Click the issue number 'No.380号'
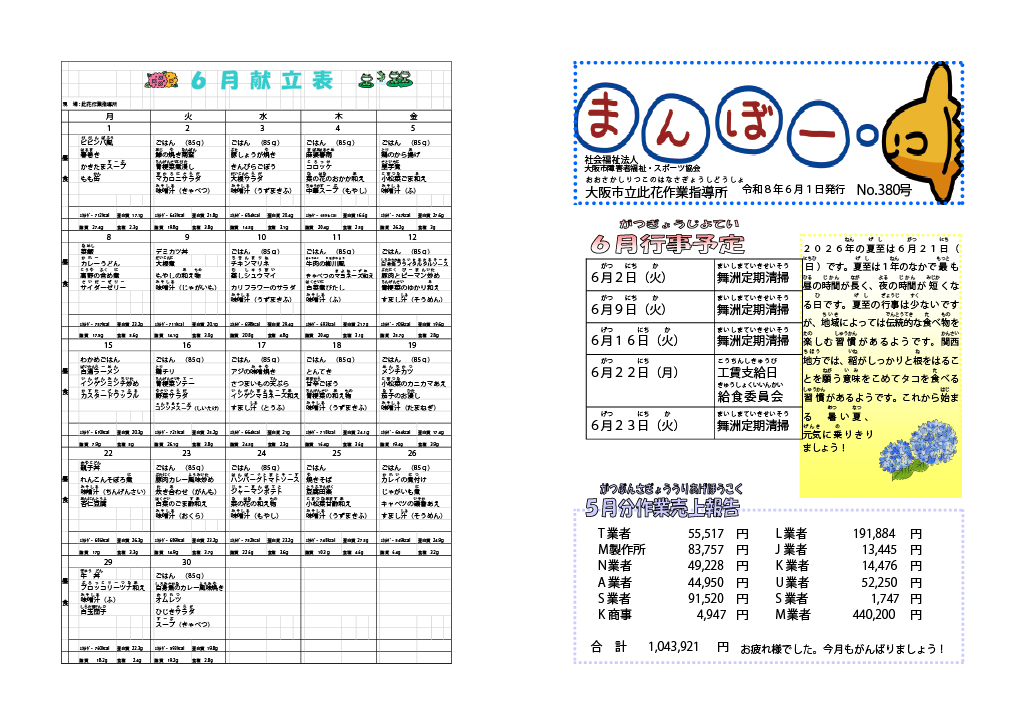This screenshot has width=1025, height=725. pyautogui.click(x=884, y=190)
